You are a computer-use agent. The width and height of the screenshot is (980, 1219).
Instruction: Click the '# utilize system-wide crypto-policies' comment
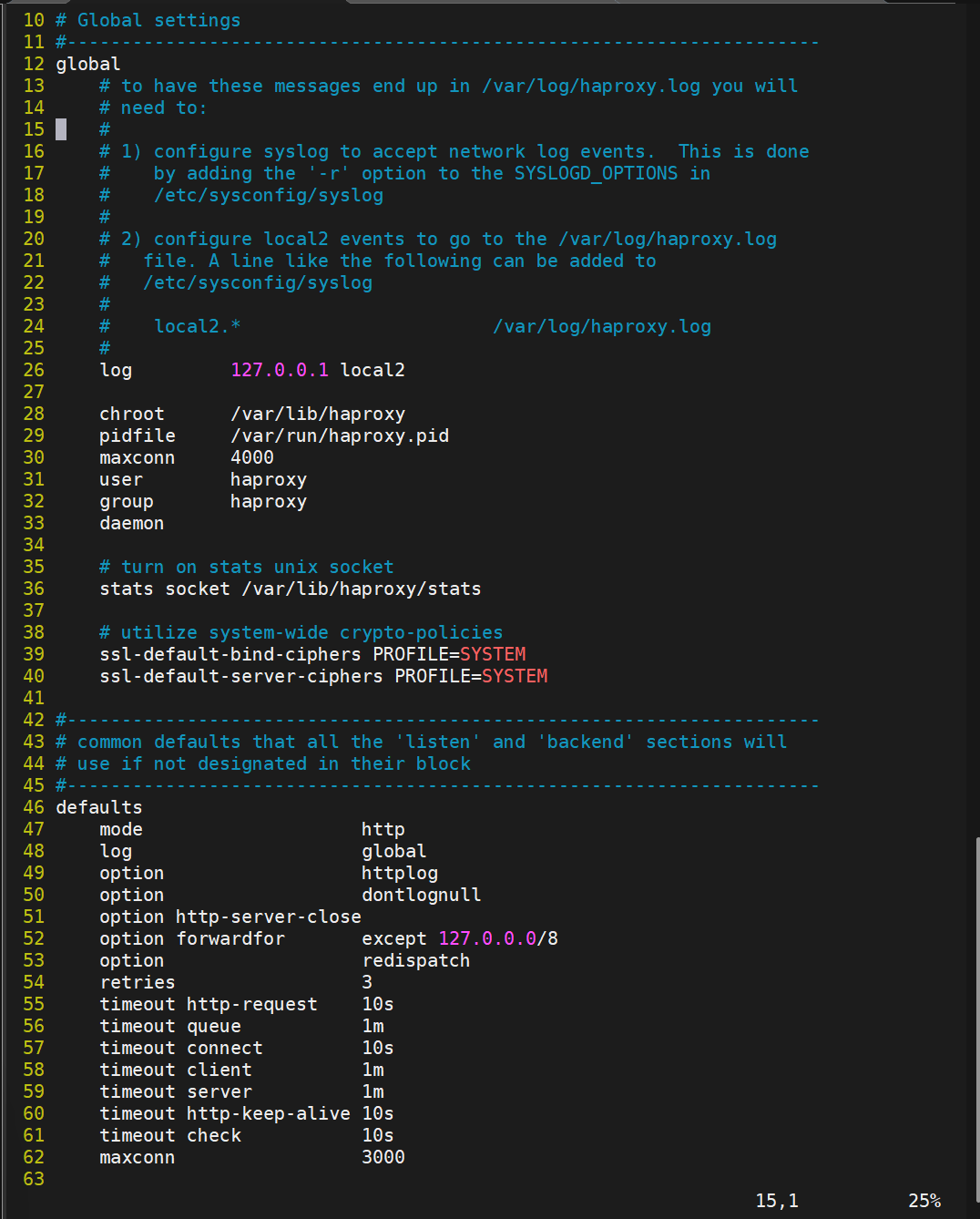click(301, 632)
